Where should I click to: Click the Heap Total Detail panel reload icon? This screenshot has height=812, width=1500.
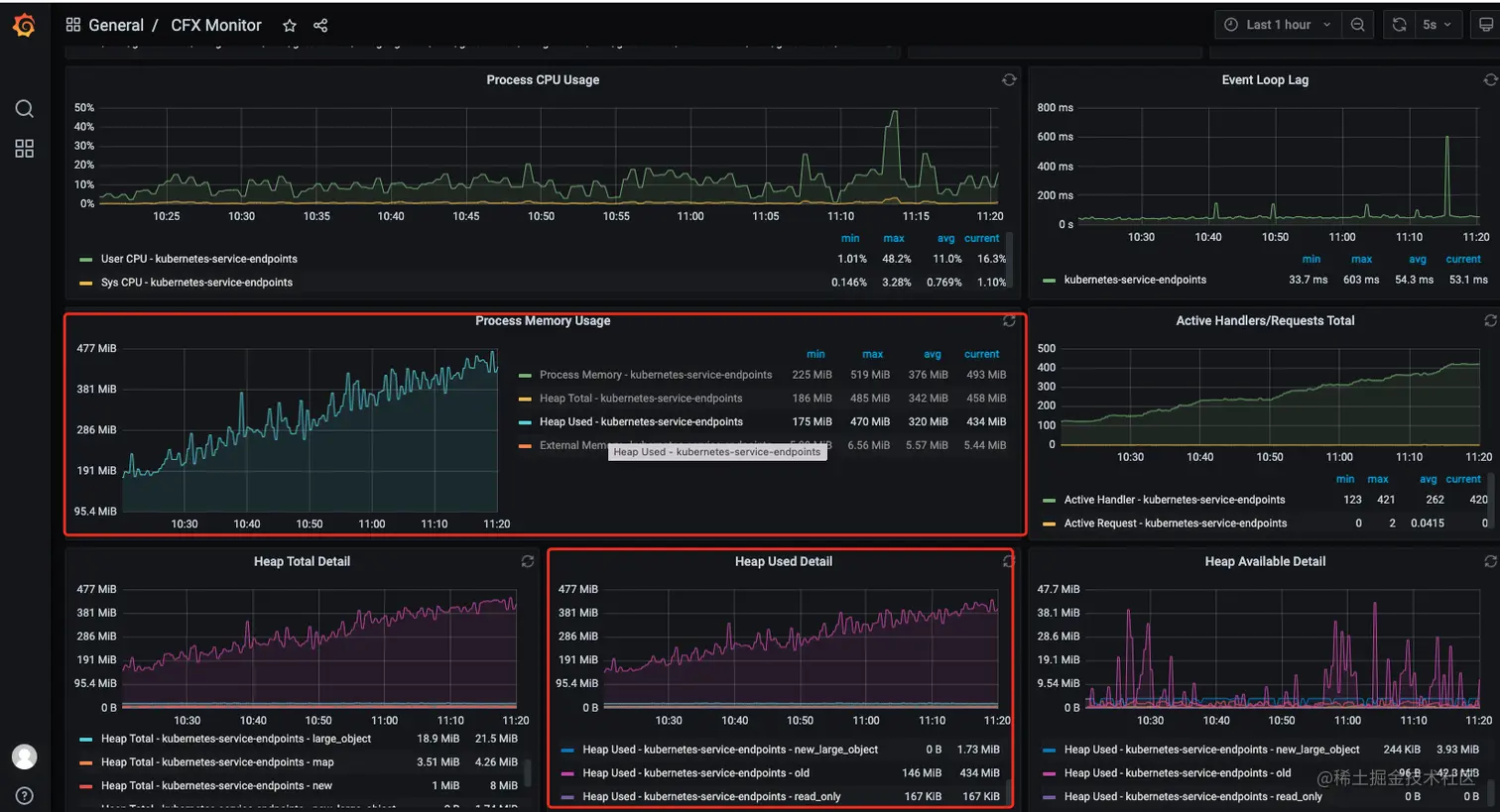coord(528,562)
